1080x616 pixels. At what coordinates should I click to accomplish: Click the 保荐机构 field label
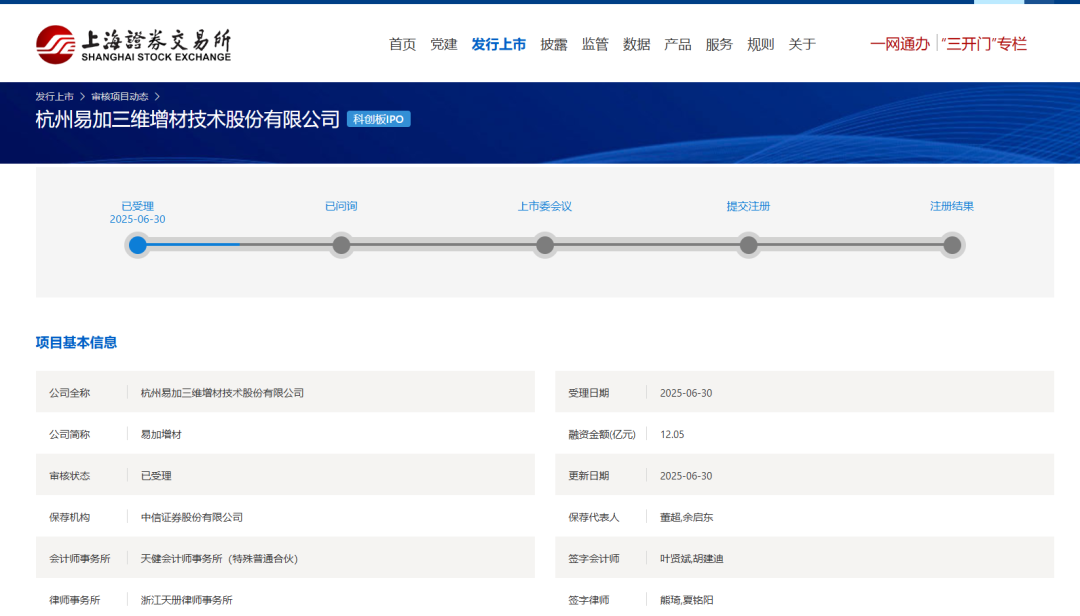coord(70,517)
